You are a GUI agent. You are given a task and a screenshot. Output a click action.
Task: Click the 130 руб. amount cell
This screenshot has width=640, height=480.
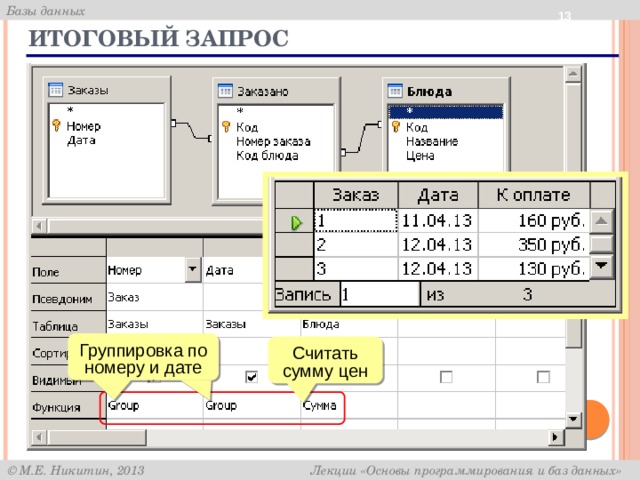click(x=534, y=269)
